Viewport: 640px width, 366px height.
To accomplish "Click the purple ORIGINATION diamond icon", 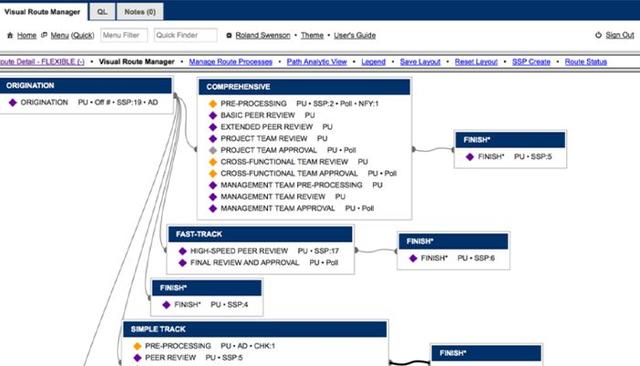I will click(x=13, y=102).
